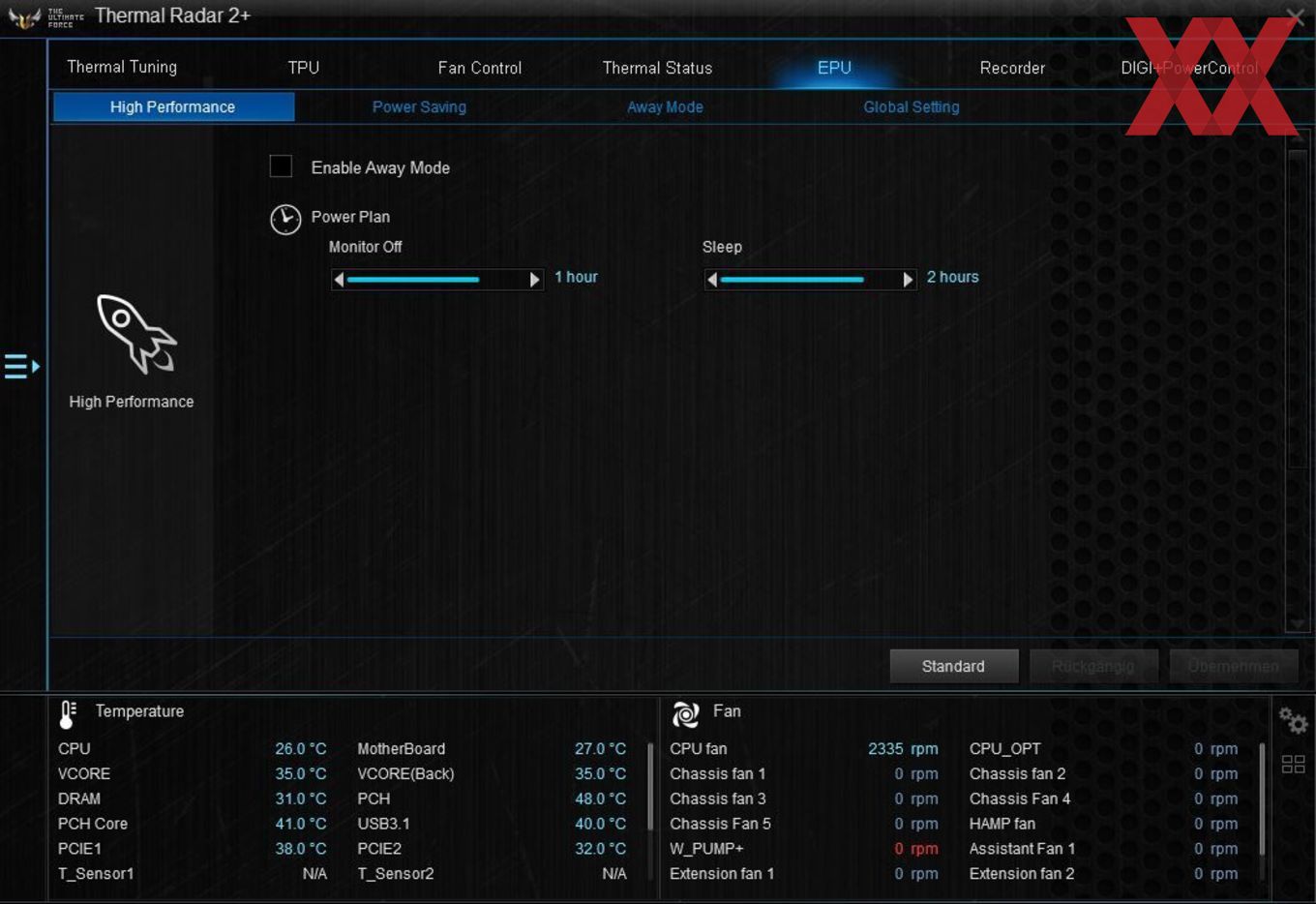The height and width of the screenshot is (904, 1316).
Task: Switch to Power Saving sub-tab
Action: coord(419,106)
